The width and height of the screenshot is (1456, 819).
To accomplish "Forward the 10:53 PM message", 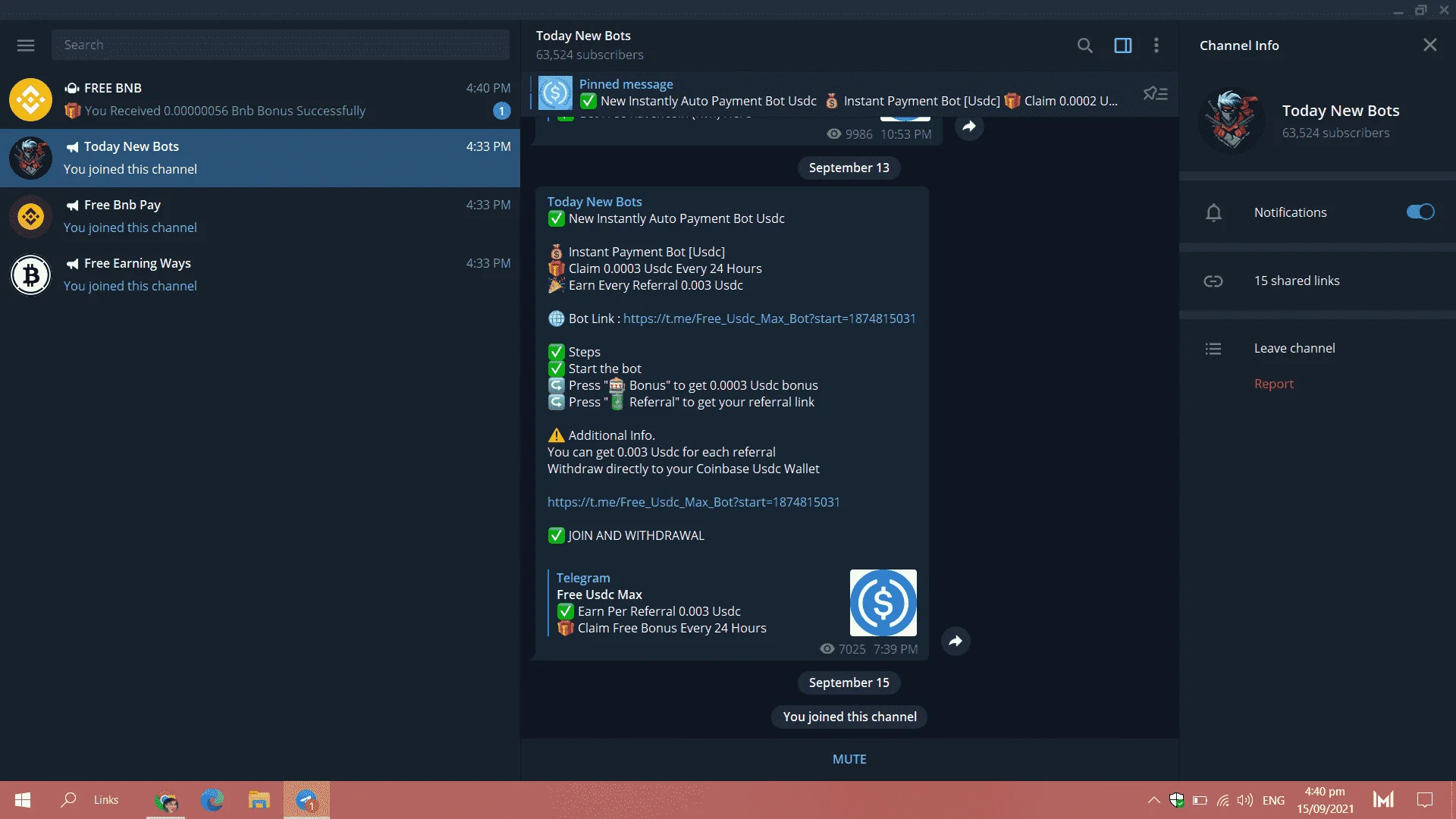I will 969,127.
